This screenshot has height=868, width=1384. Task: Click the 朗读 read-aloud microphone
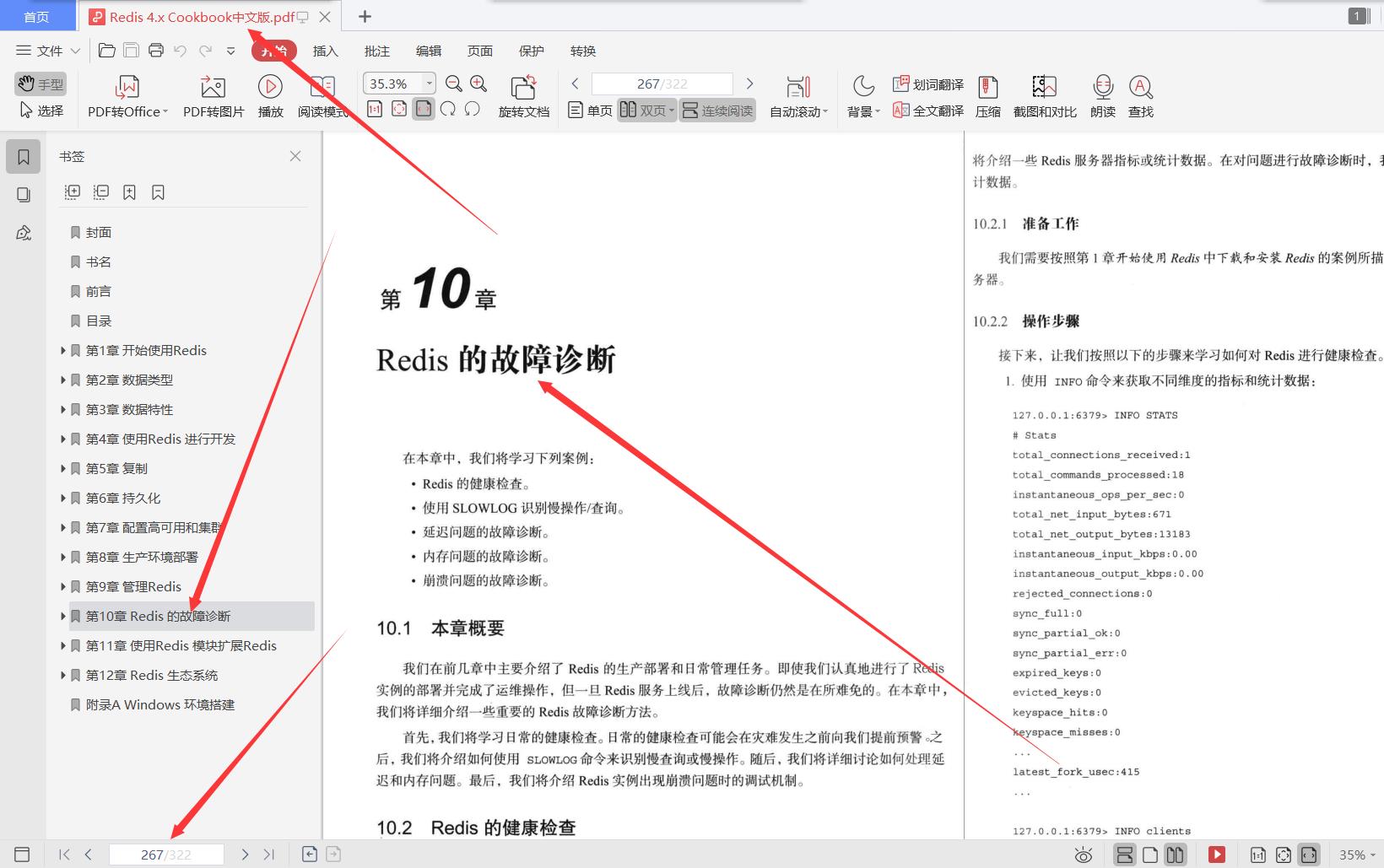(x=1103, y=87)
